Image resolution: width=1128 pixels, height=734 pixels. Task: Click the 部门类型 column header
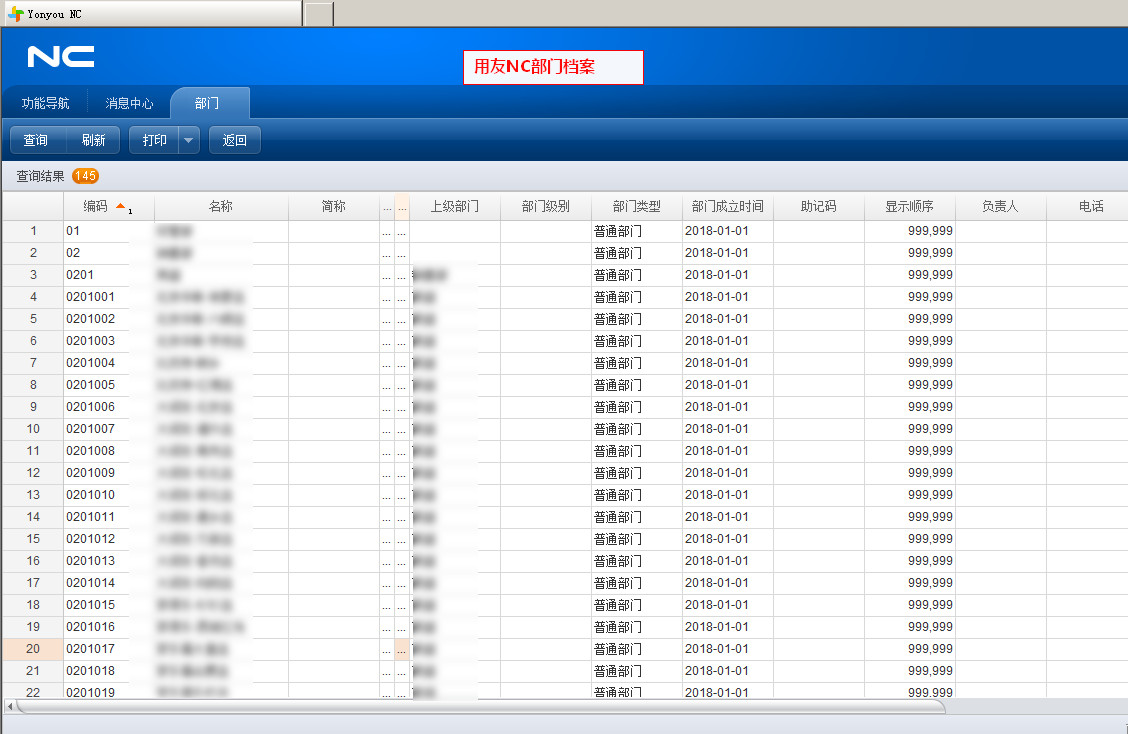[x=637, y=207]
